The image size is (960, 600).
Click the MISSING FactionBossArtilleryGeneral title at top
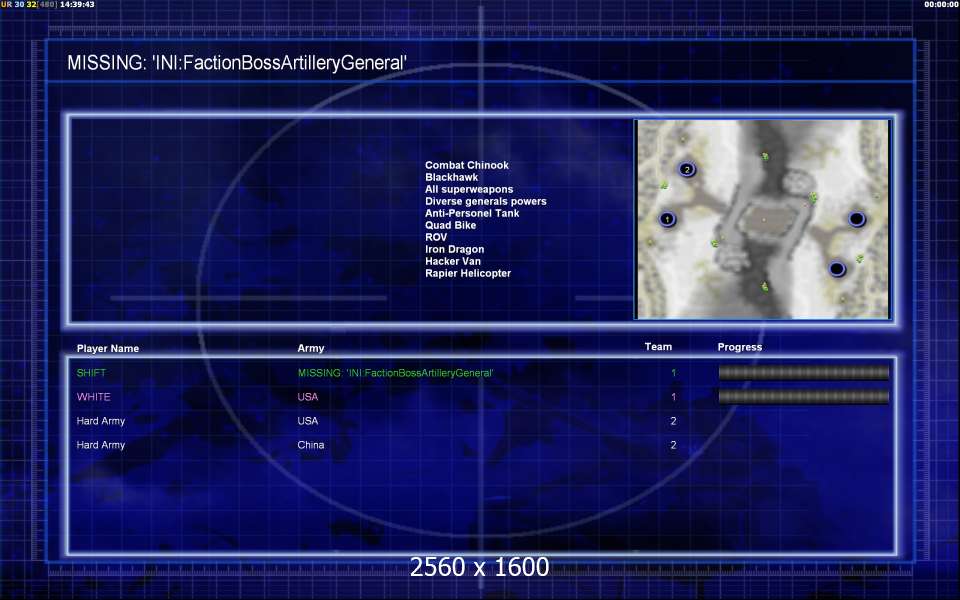237,63
